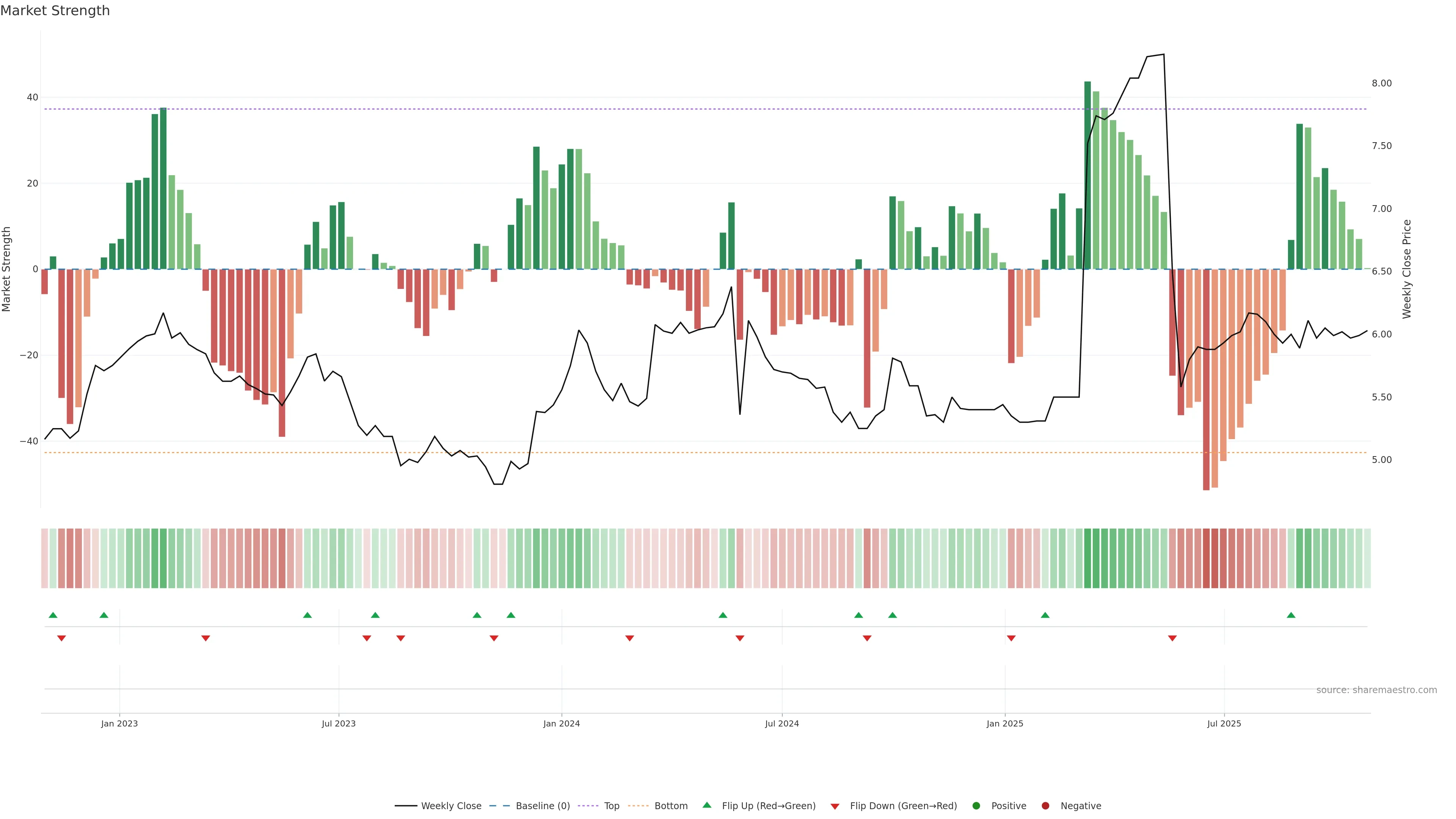This screenshot has height=819, width=1456.
Task: Click the Market Strength y-axis title
Action: point(7,269)
